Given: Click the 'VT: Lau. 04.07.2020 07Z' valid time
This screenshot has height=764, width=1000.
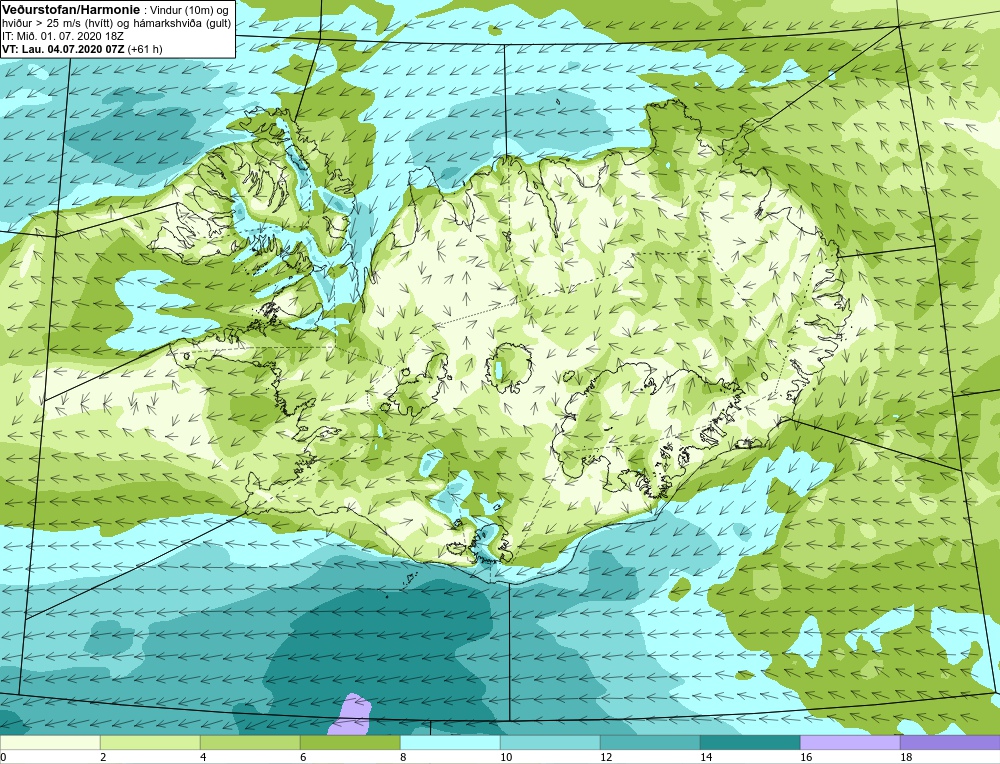Looking at the screenshot, I should click(x=63, y=49).
